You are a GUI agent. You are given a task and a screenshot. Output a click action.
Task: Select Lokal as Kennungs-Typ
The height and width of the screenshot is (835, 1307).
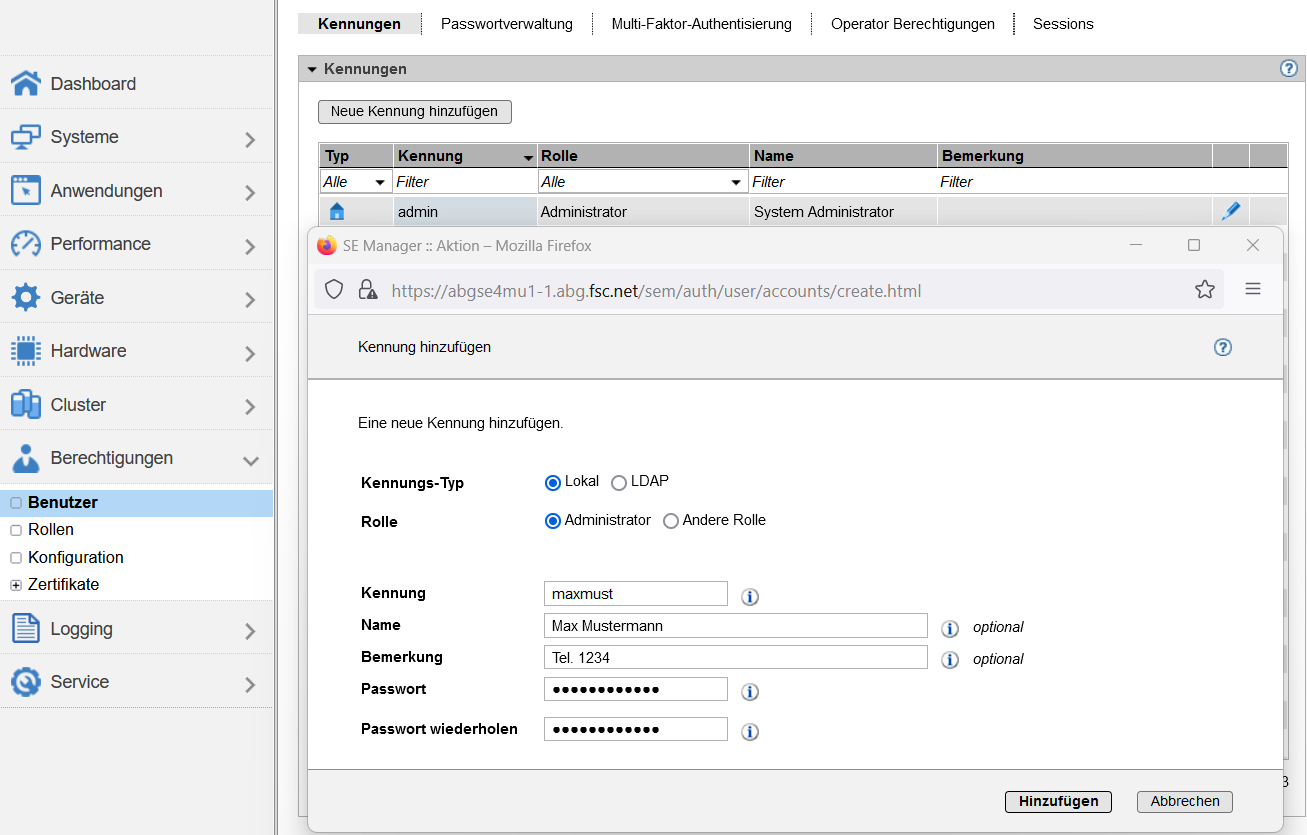click(553, 483)
